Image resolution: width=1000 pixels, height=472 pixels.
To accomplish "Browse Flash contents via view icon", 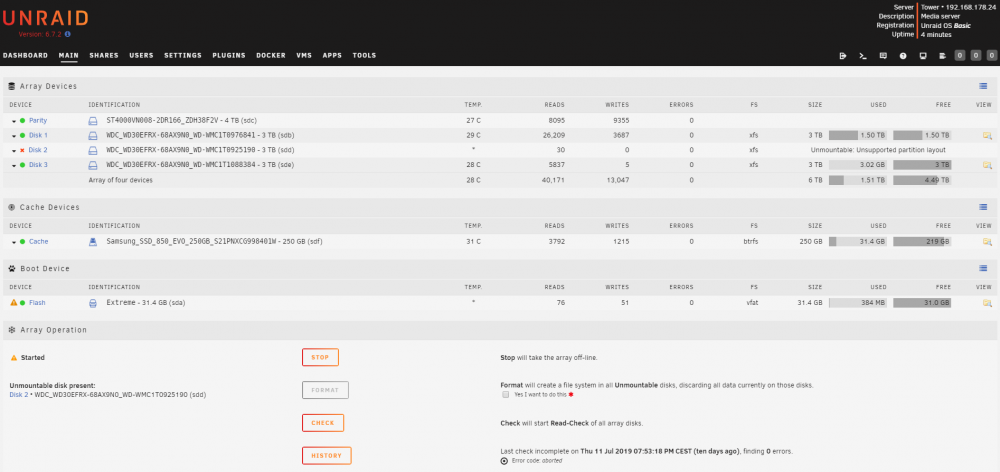I will [987, 303].
